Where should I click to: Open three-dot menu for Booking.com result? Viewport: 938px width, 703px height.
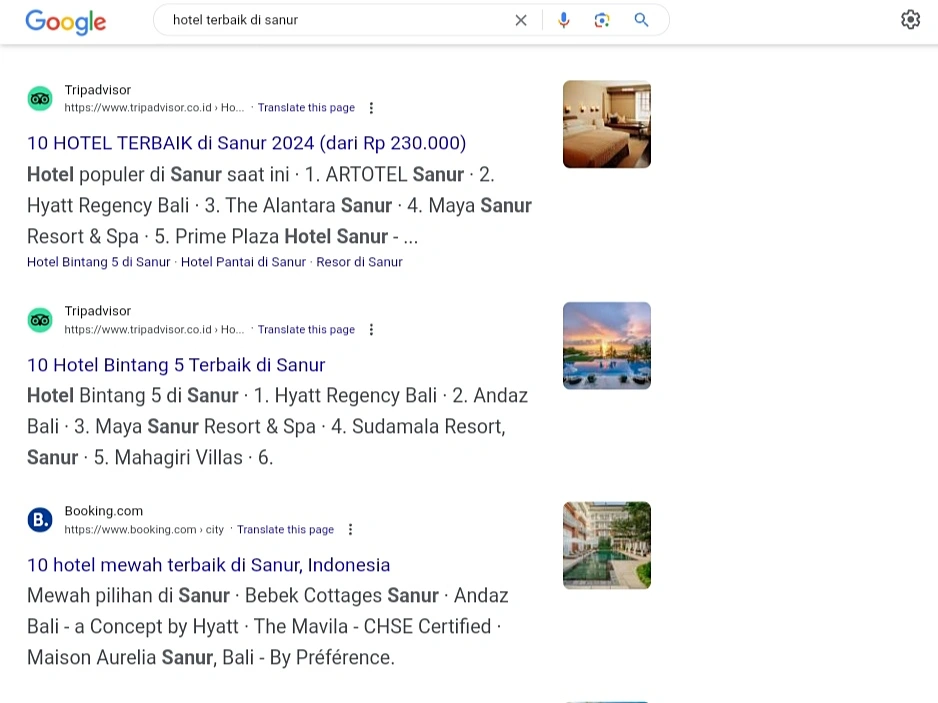point(351,529)
